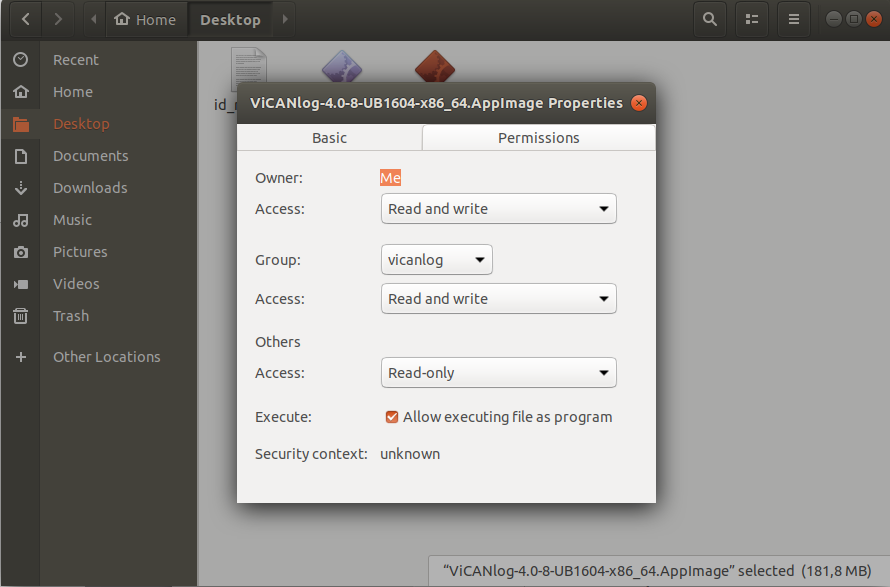The image size is (890, 587).
Task: Open the Others Access Read-only dropdown
Action: [x=498, y=373]
